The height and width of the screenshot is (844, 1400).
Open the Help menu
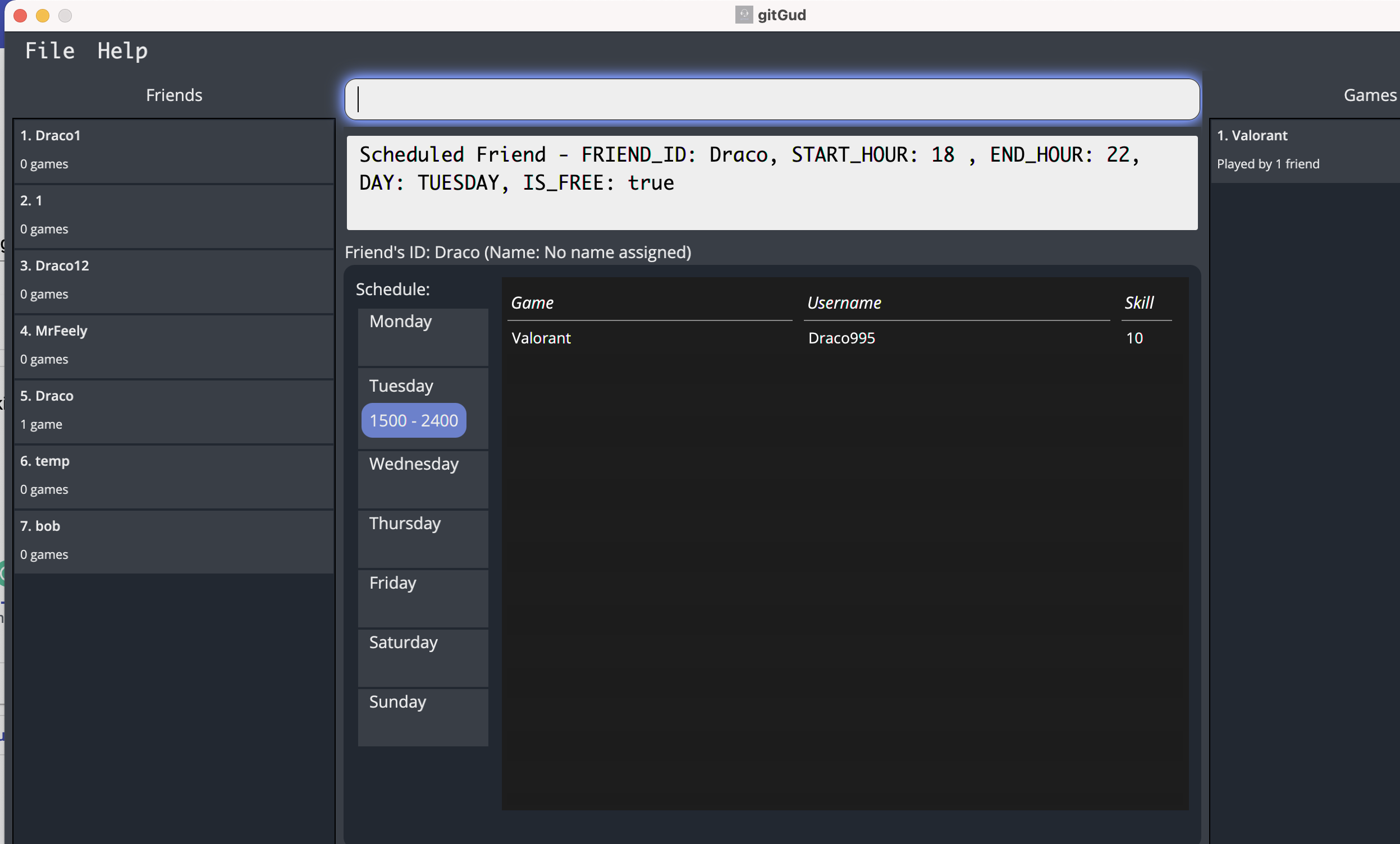[x=122, y=51]
